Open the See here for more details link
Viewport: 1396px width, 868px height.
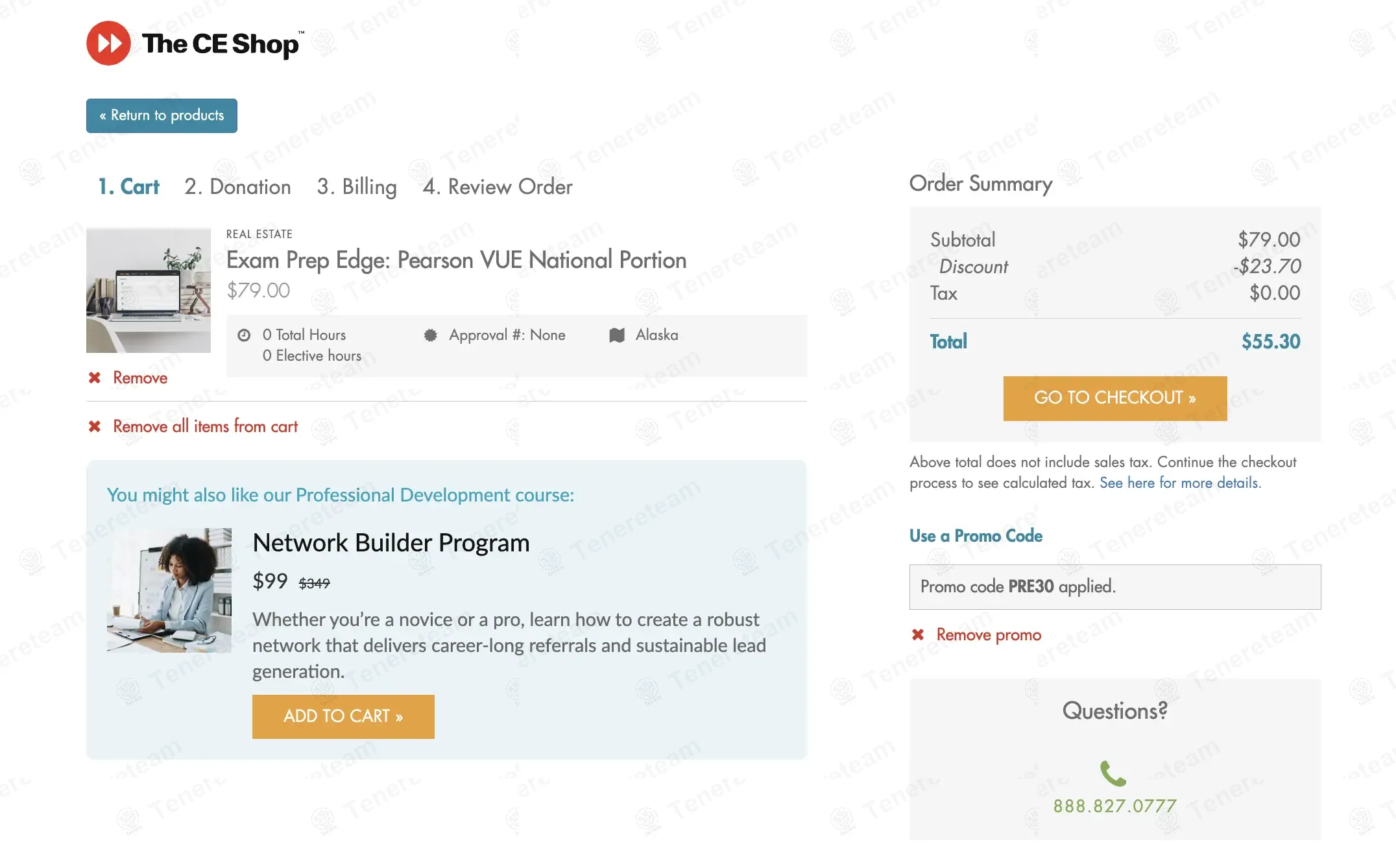[x=1179, y=483]
